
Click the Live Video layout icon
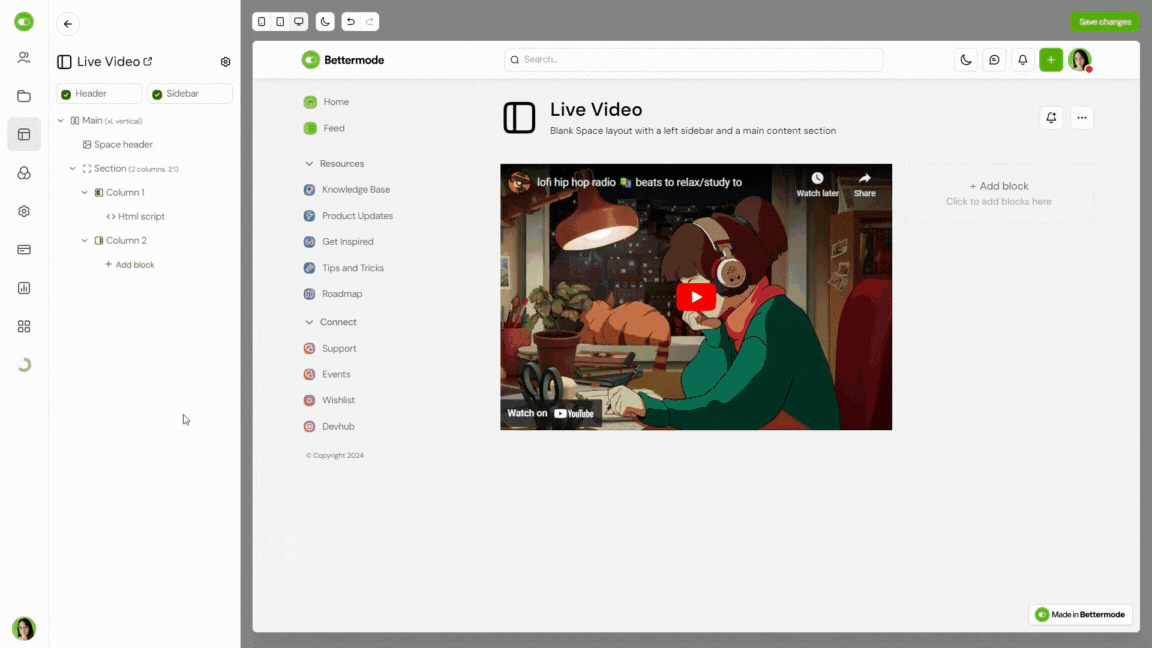pyautogui.click(x=519, y=118)
